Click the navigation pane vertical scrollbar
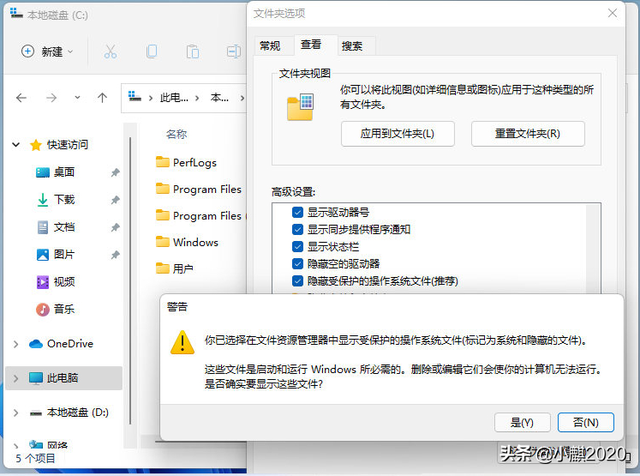640x476 pixels. [x=130, y=280]
